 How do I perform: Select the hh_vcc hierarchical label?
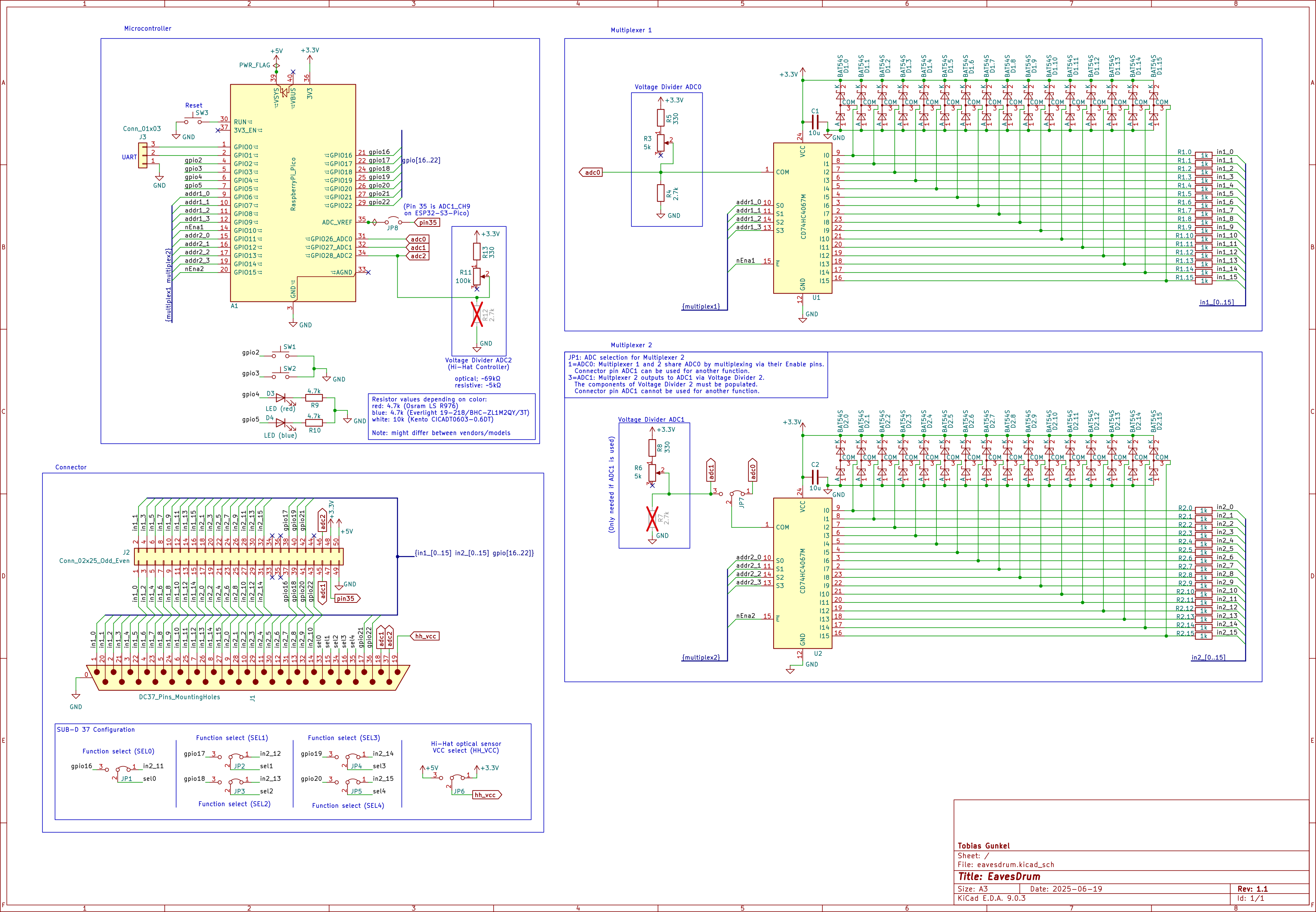(x=425, y=635)
